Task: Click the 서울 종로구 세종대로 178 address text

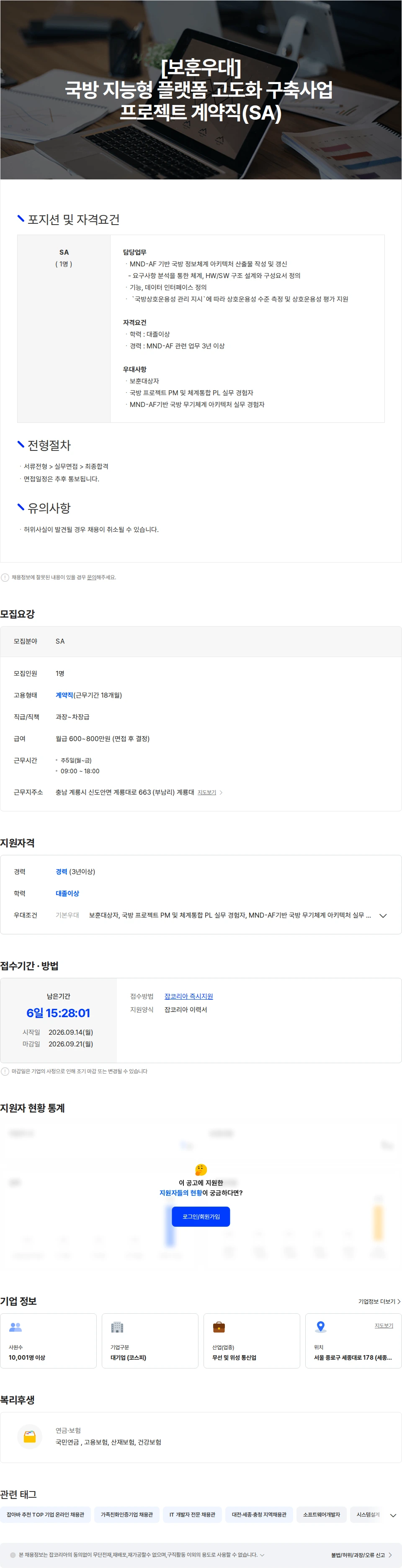Action: click(x=353, y=1357)
